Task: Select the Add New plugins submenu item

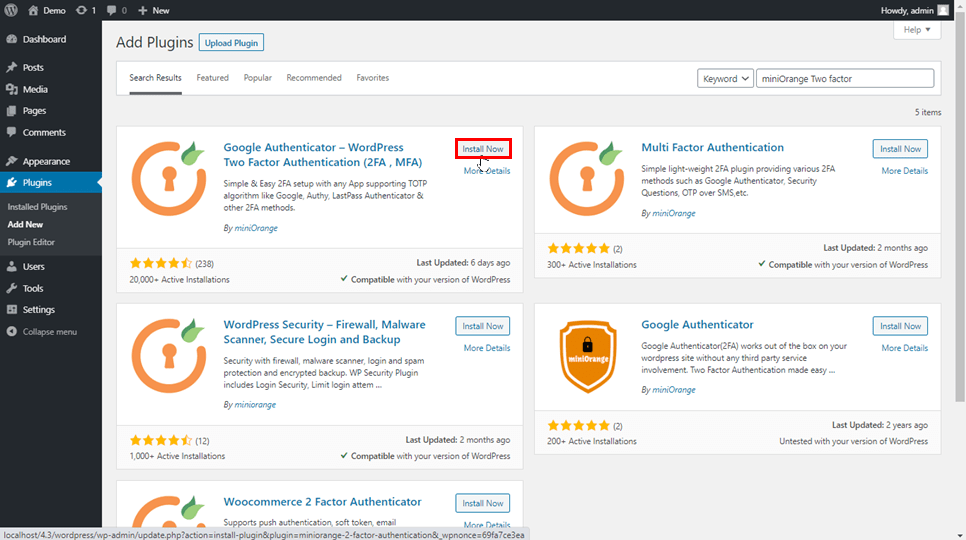Action: coord(25,225)
